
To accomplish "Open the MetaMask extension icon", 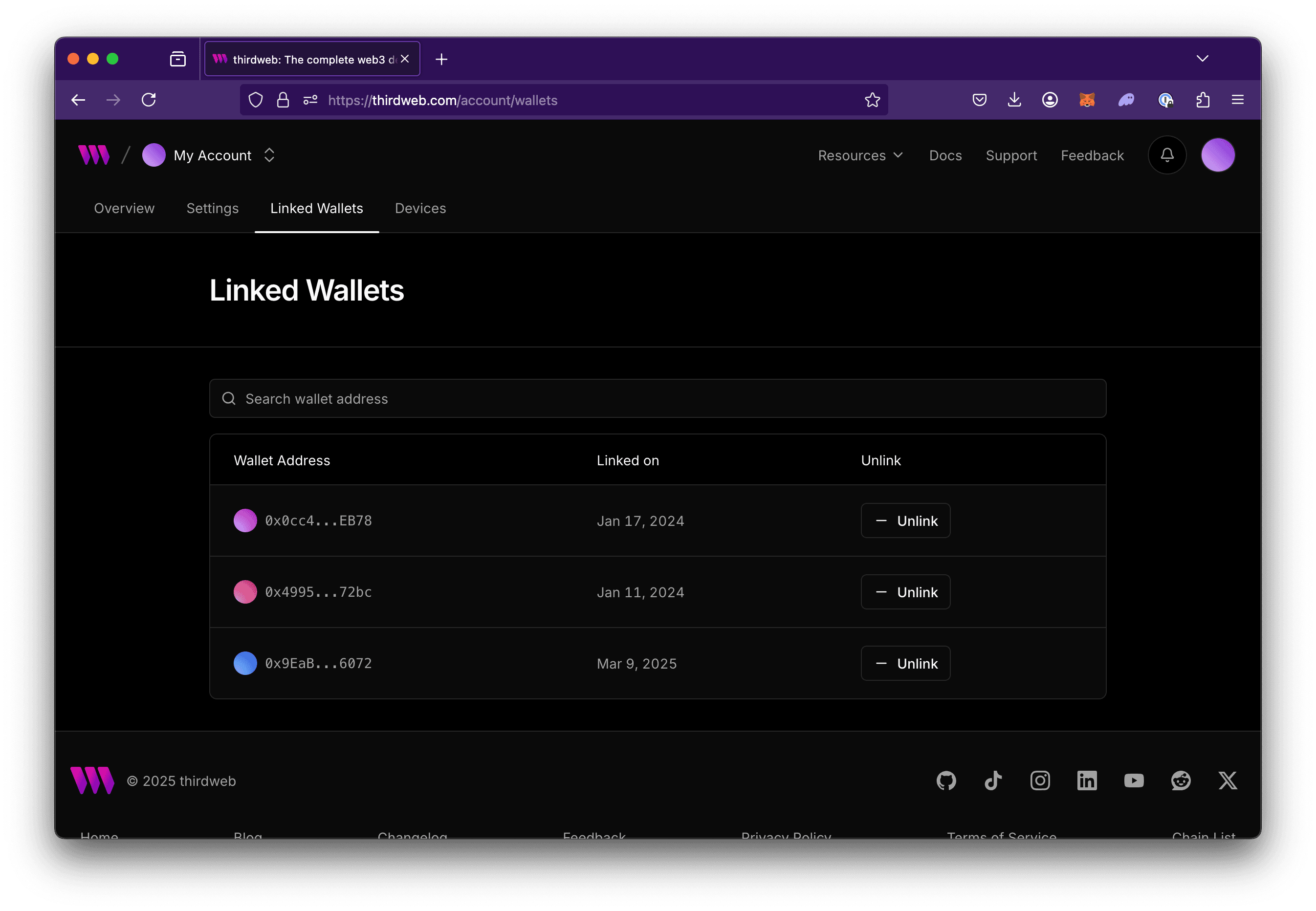I will [1087, 100].
